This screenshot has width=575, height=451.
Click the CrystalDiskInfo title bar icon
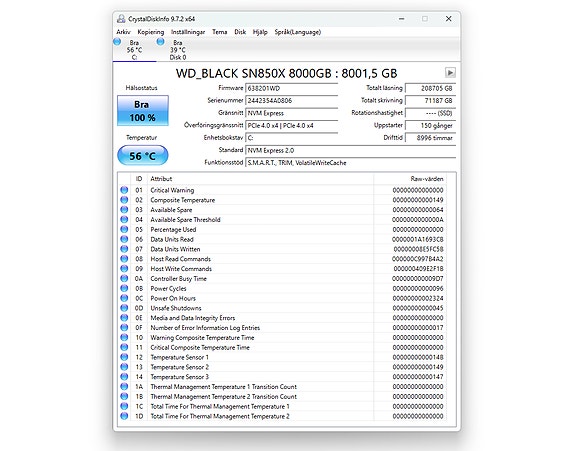click(x=121, y=19)
